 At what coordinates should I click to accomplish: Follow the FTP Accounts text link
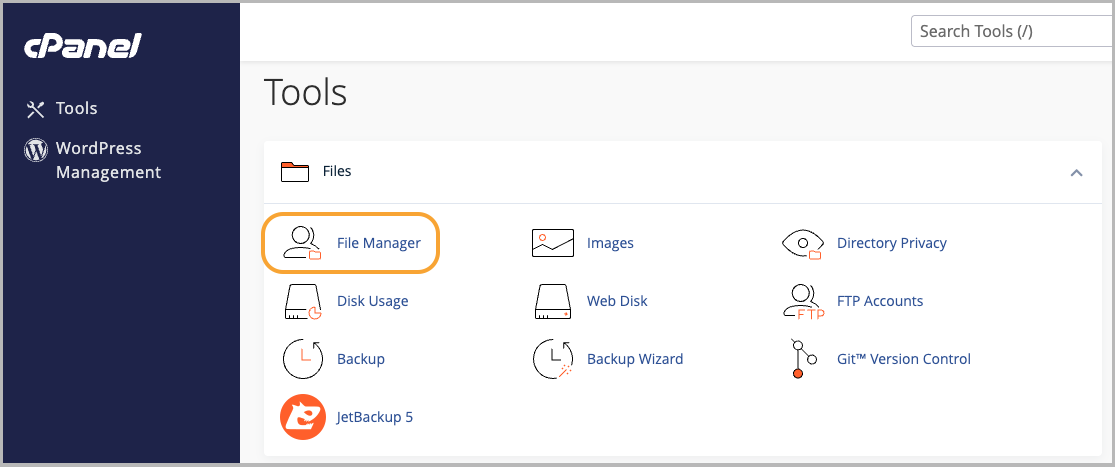click(879, 301)
